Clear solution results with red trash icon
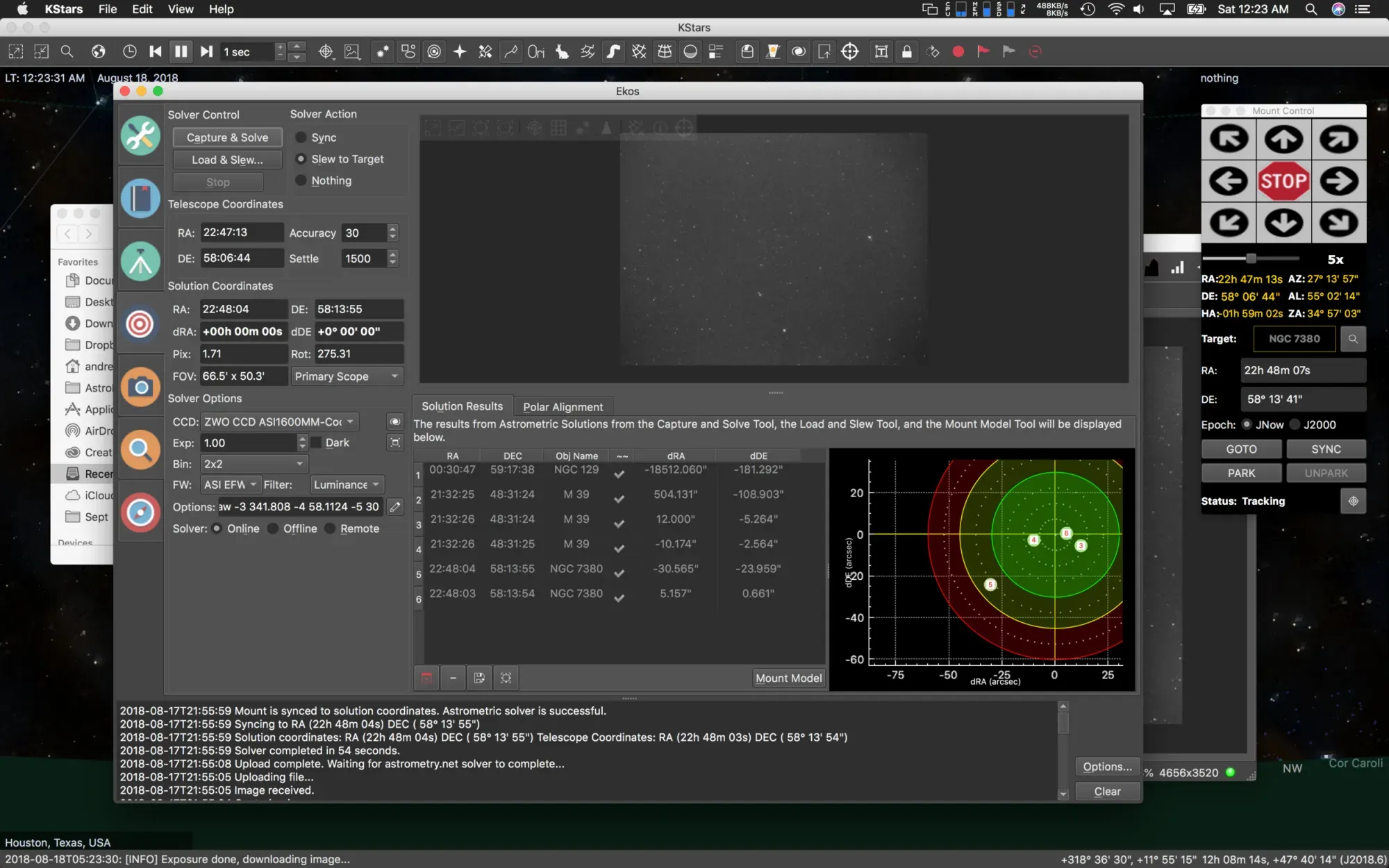The width and height of the screenshot is (1389, 868). pyautogui.click(x=426, y=678)
